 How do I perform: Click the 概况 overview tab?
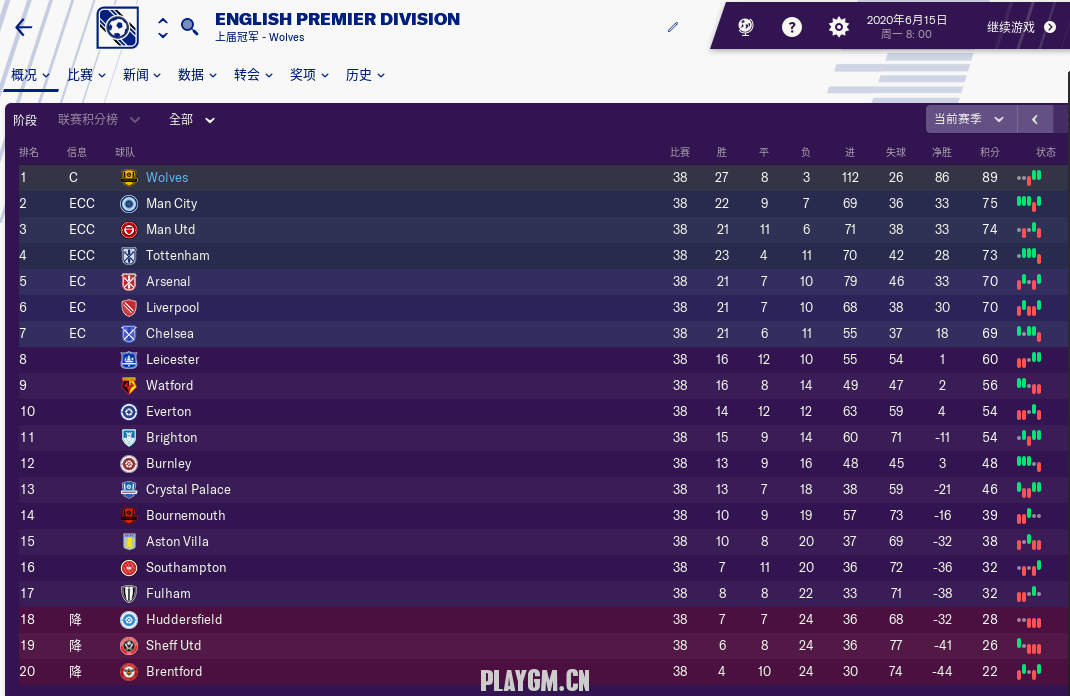click(x=30, y=75)
